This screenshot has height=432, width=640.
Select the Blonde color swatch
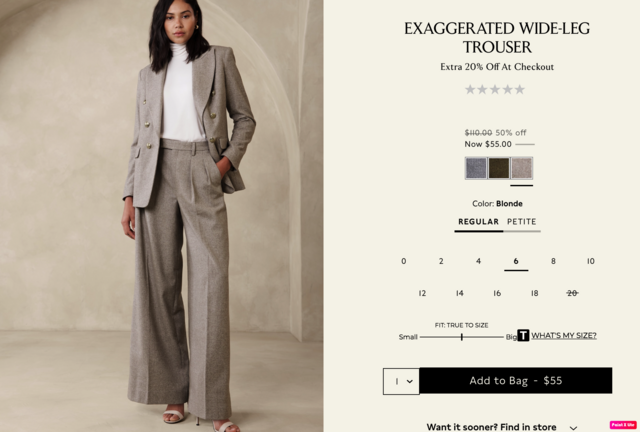tap(522, 168)
